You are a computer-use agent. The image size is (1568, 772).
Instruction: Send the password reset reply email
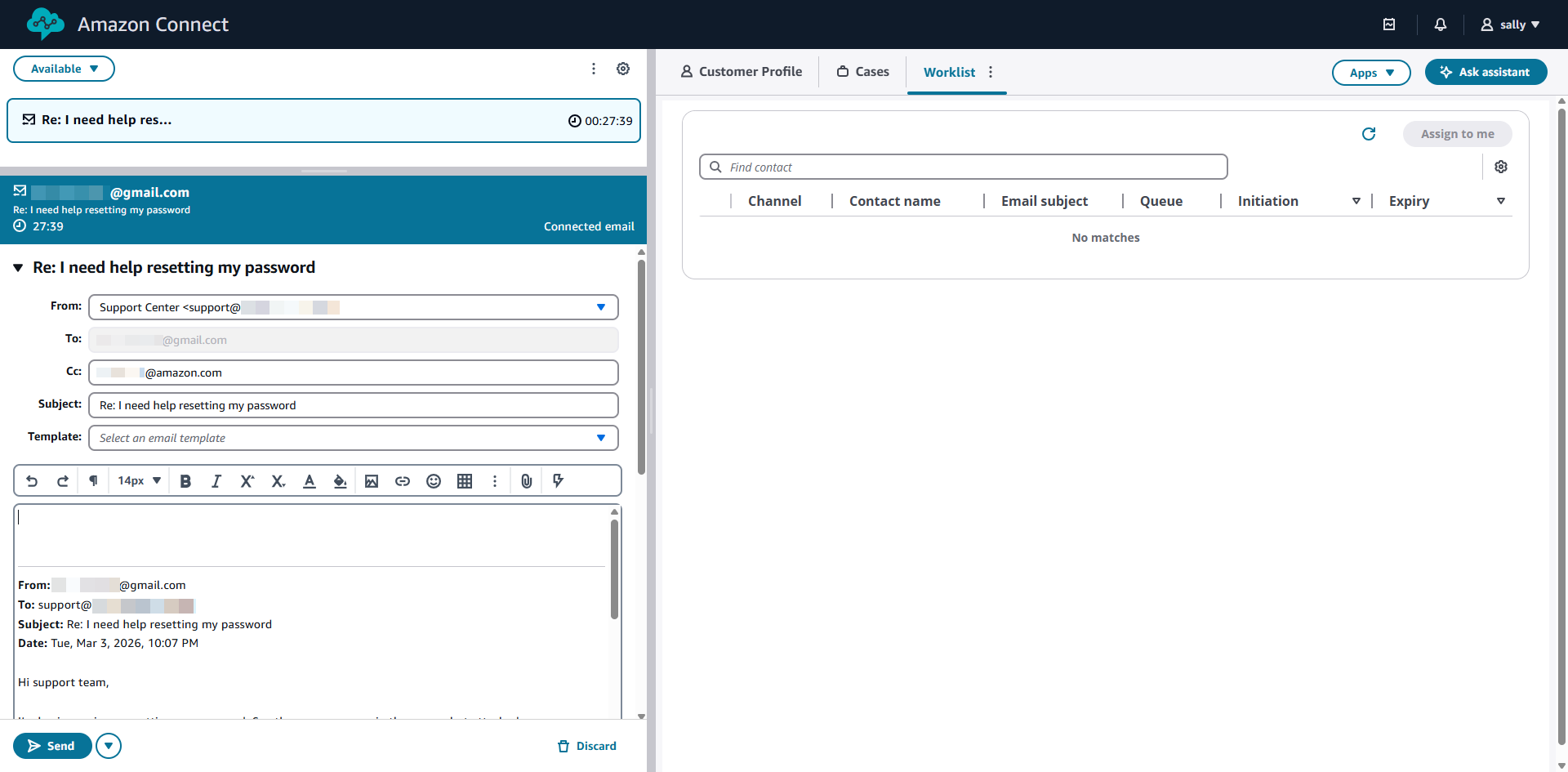(52, 745)
